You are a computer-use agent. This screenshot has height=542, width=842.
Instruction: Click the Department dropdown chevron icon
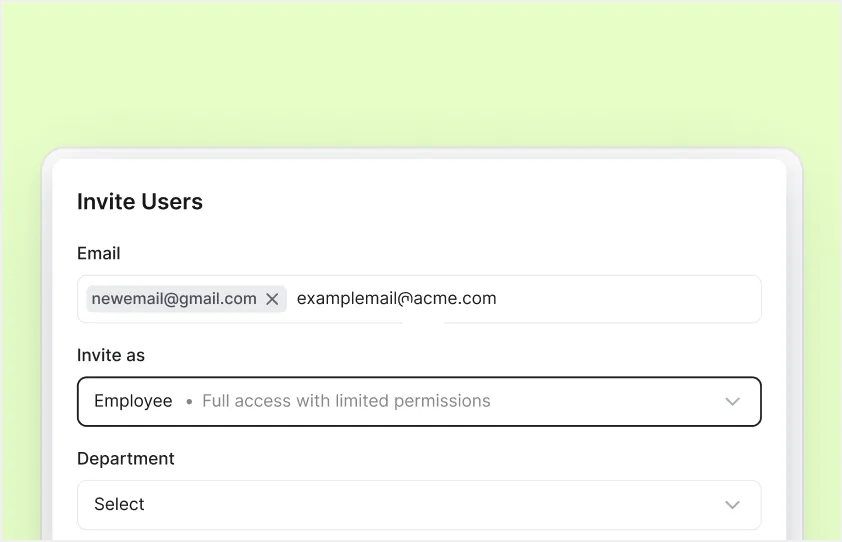click(732, 505)
